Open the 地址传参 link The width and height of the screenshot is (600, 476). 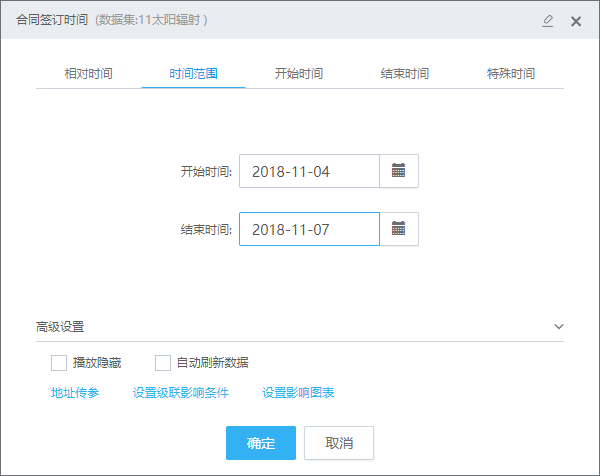click(75, 393)
